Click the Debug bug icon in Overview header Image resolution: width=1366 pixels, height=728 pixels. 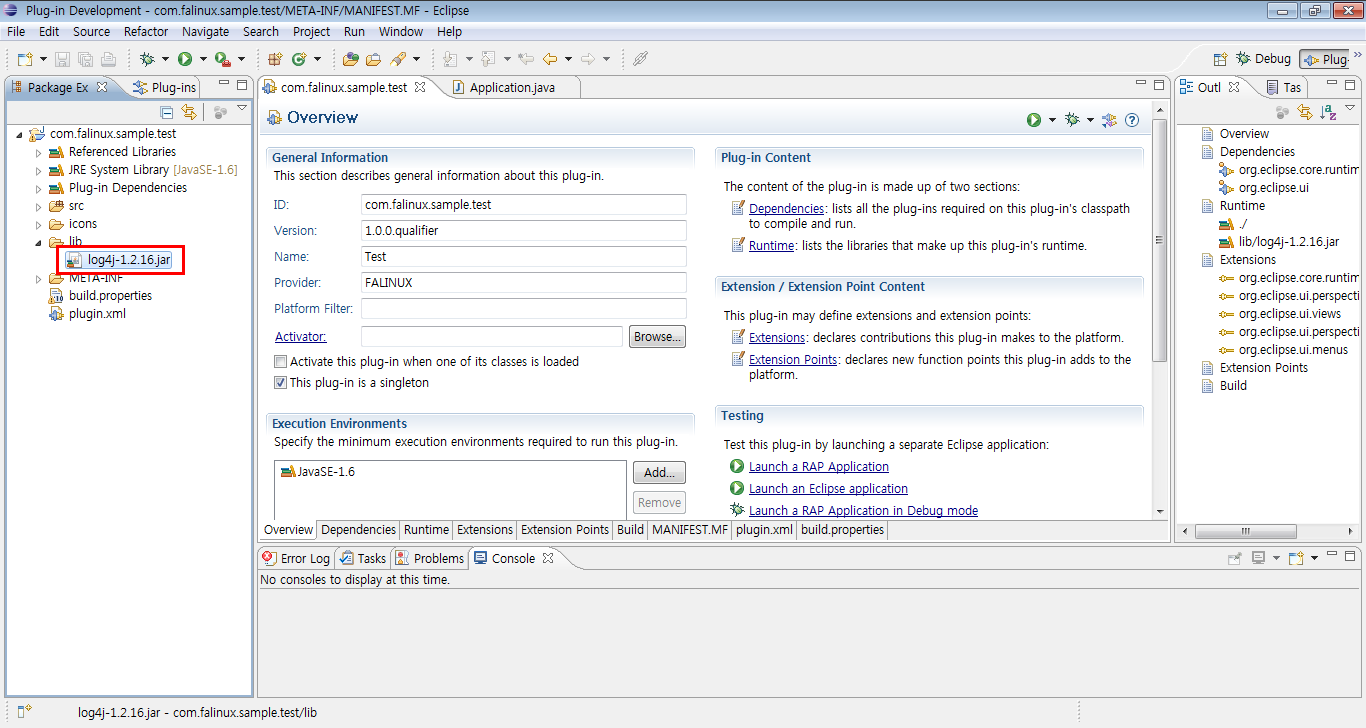tap(1073, 120)
